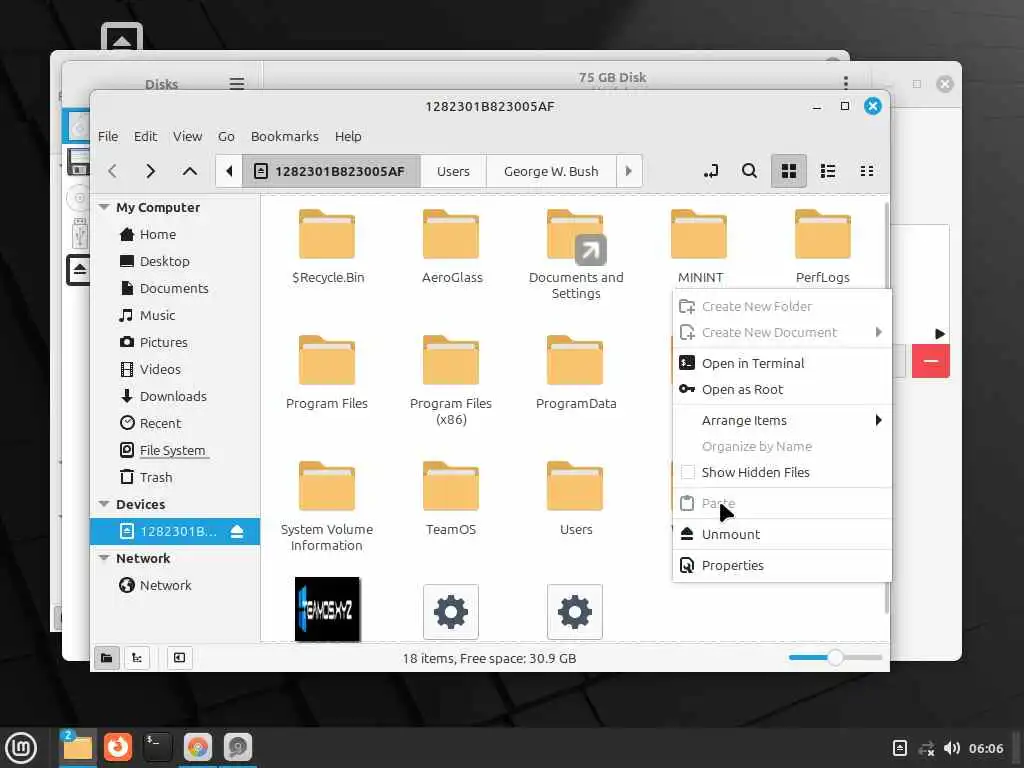Click red minus button in Disks window
The image size is (1024, 768).
point(931,361)
